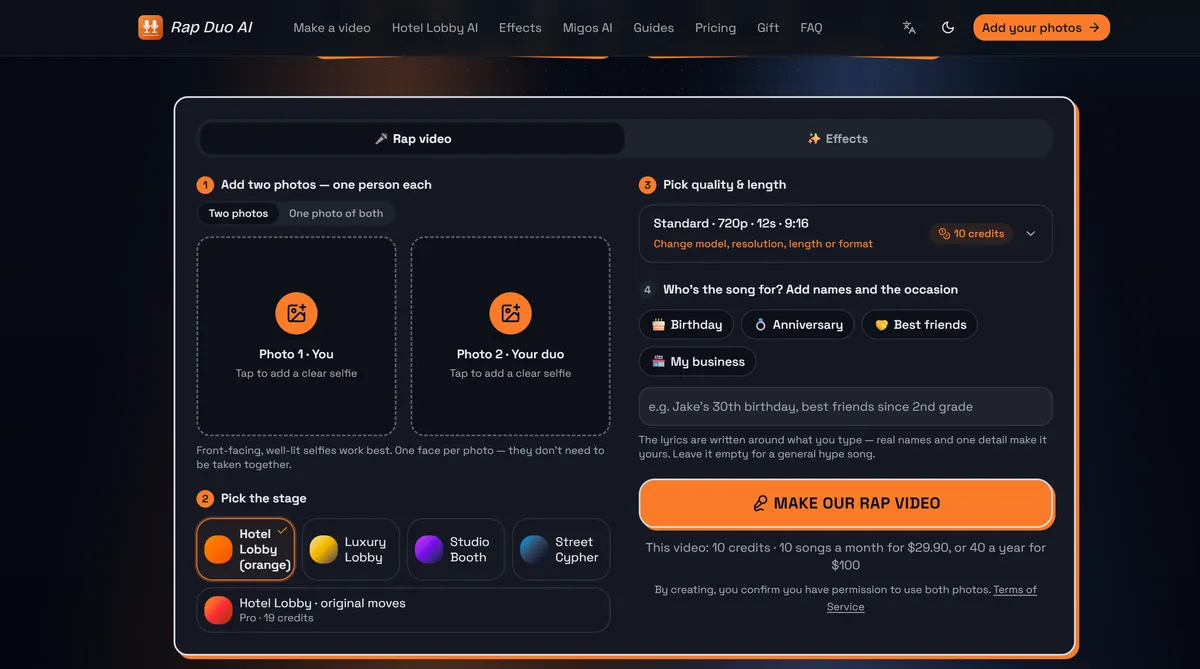This screenshot has height=669, width=1200.
Task: Click the Photo 2 add-image icon
Action: click(x=510, y=313)
